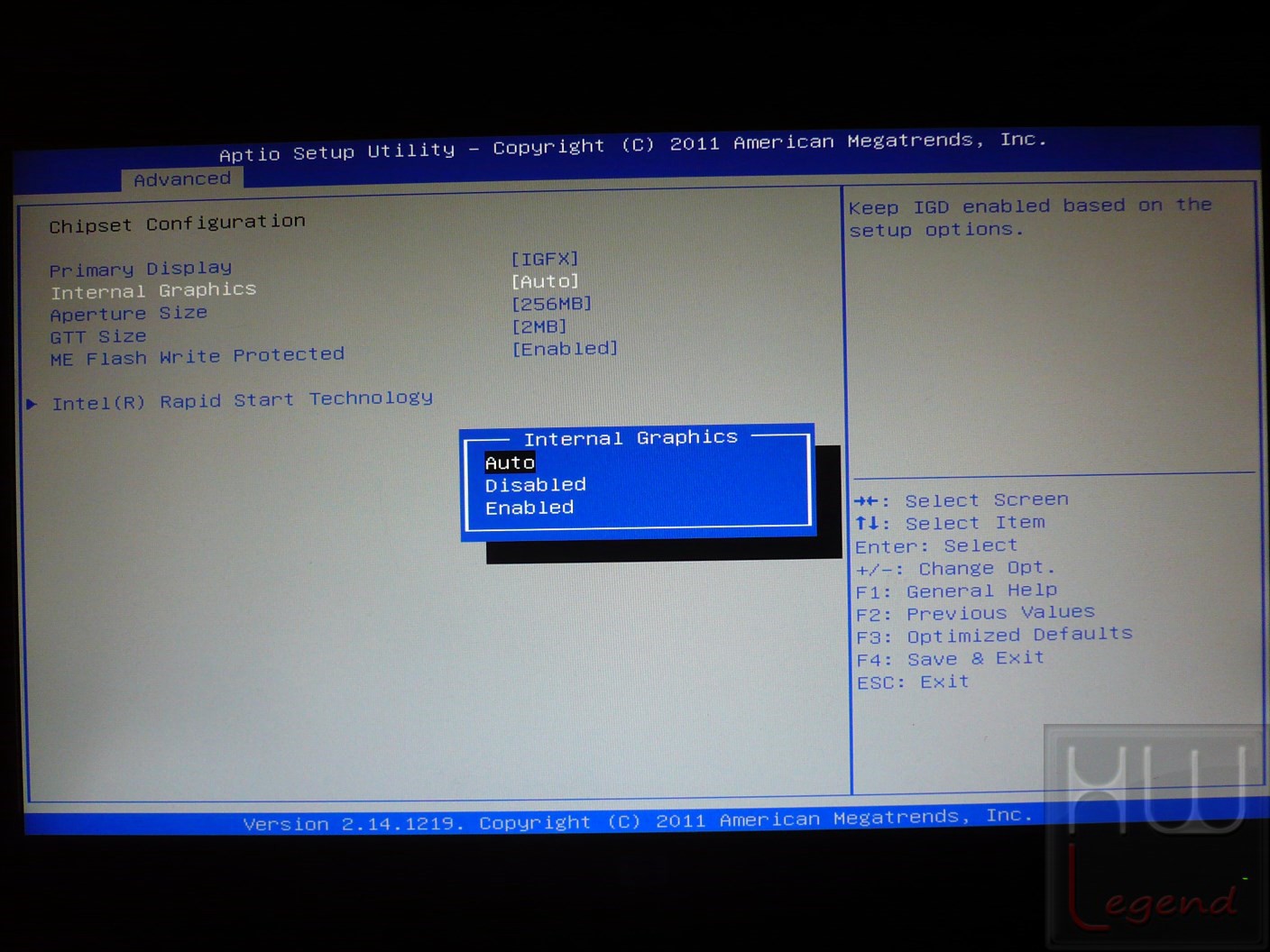1270x952 pixels.
Task: Expand arrow beside Intel(R) Rapid Start Technology
Action: pyautogui.click(x=32, y=404)
